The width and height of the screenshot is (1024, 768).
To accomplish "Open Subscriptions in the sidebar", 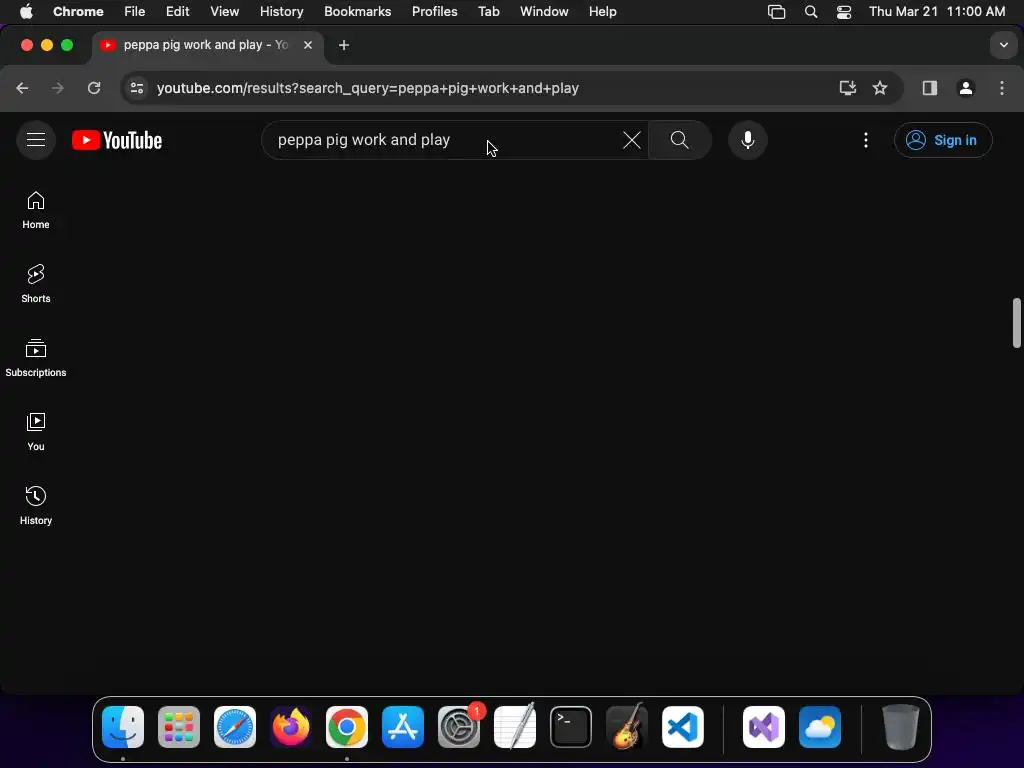I will point(36,358).
